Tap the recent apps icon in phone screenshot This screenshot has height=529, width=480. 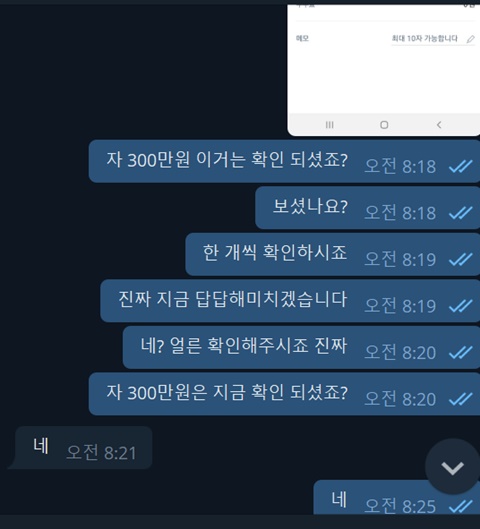[x=330, y=125]
